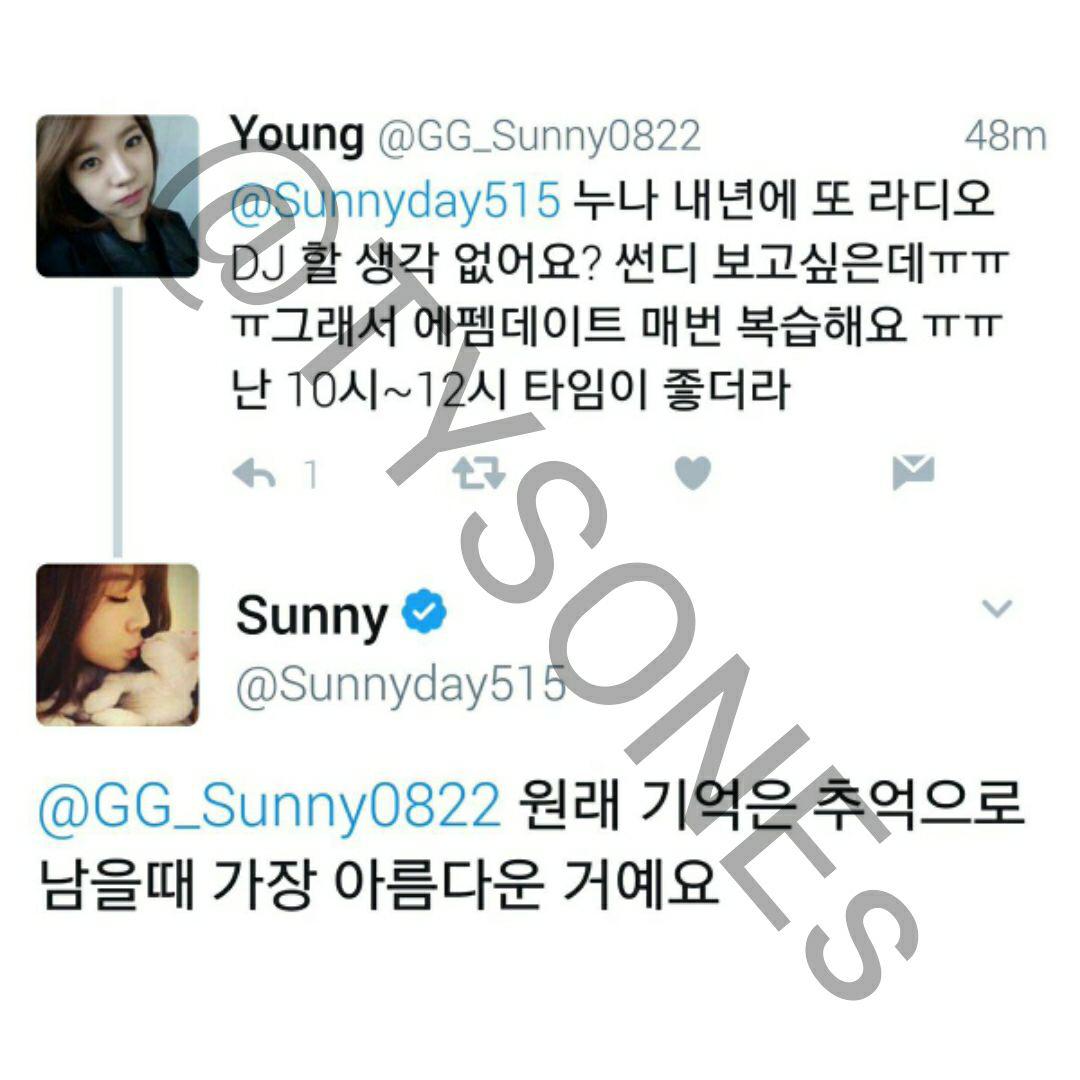Image resolution: width=1080 pixels, height=1080 pixels.
Task: Click Young's Korean tweet text about radio DJ
Action: pos(620,294)
